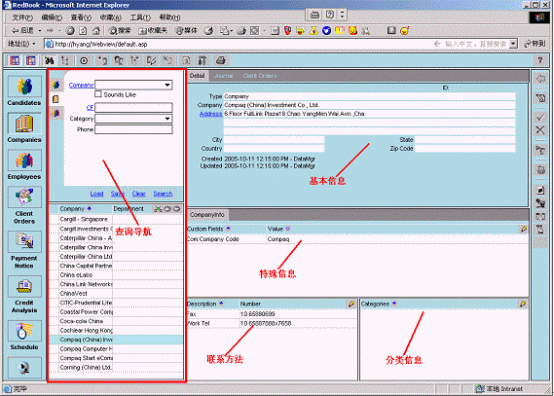
Task: Open the browser address bar dropdown
Action: (513, 44)
